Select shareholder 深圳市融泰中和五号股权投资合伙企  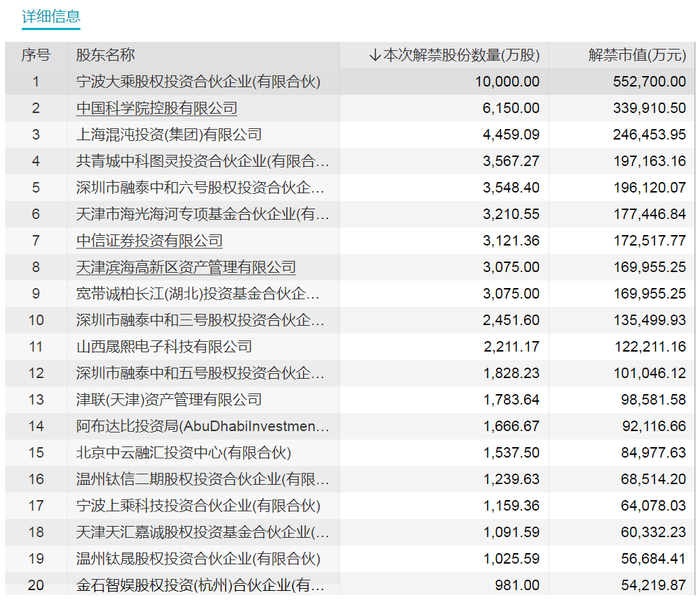click(x=200, y=373)
